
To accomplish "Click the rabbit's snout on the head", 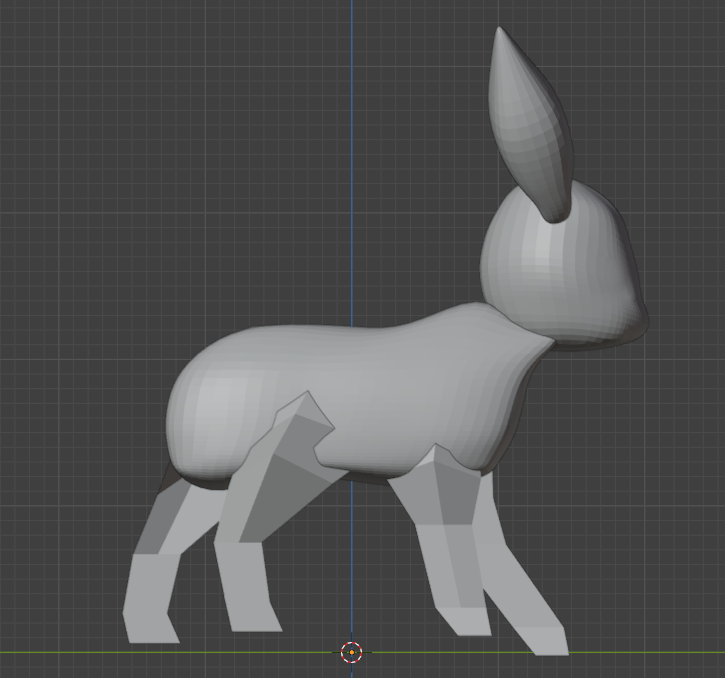I will (x=633, y=312).
